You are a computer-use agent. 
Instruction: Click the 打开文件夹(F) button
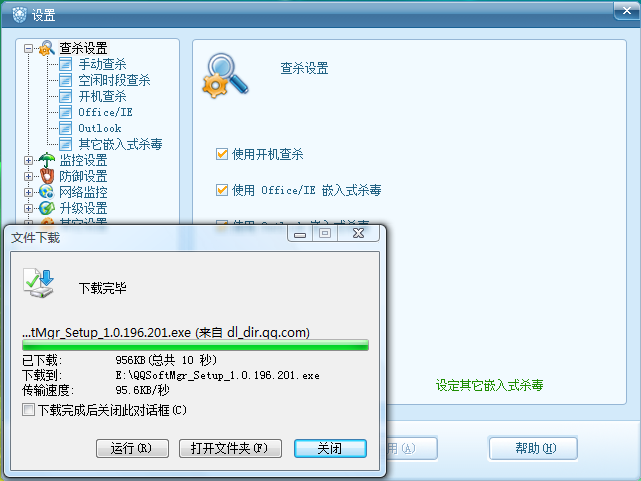point(230,449)
